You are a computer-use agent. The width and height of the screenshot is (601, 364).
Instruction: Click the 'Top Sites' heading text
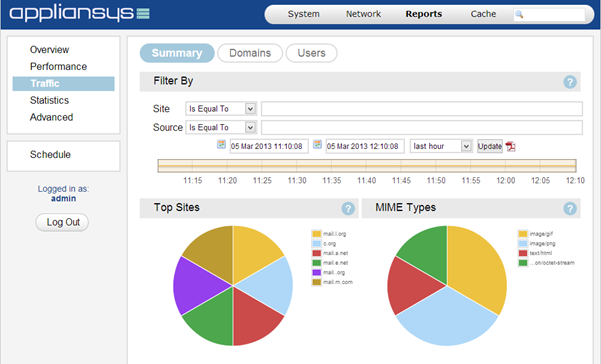pos(176,208)
